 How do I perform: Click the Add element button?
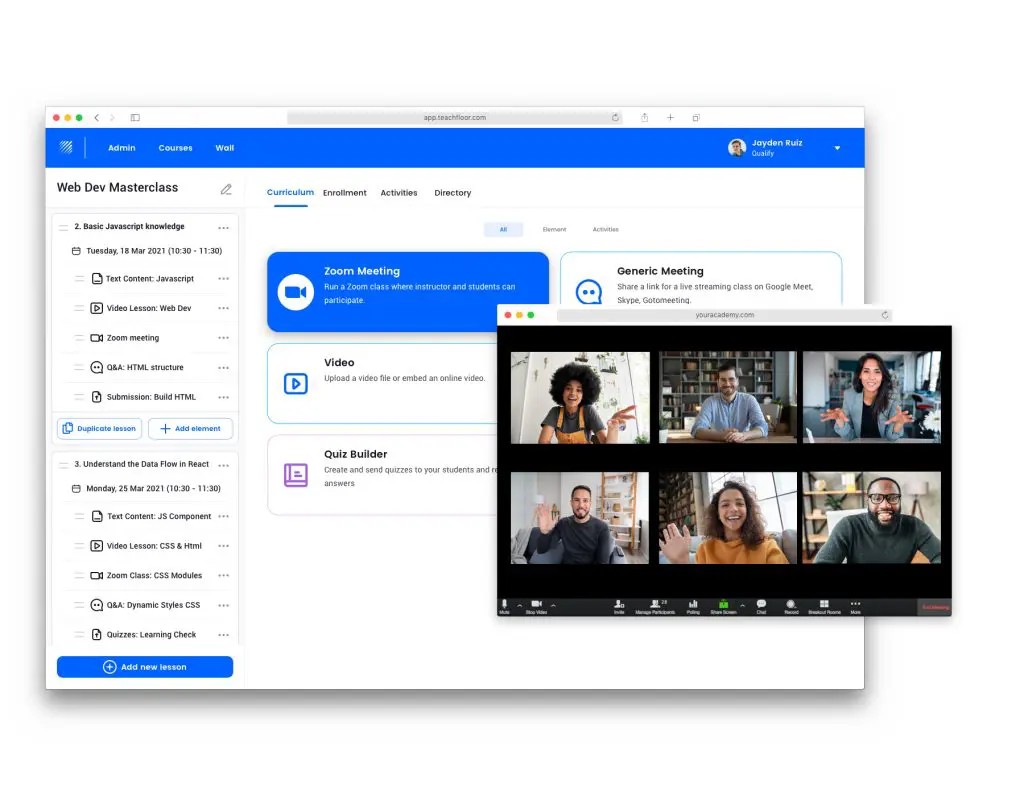(190, 428)
